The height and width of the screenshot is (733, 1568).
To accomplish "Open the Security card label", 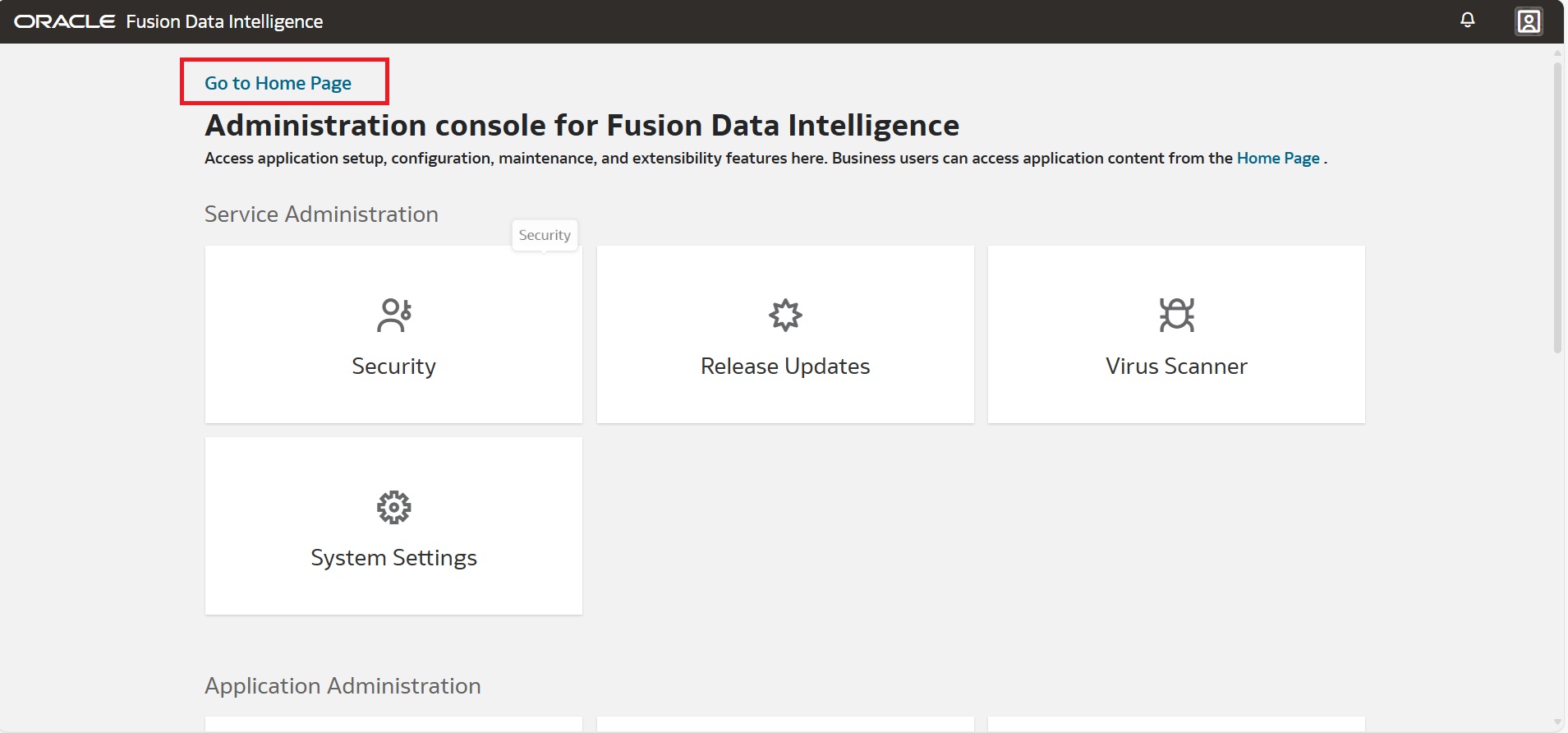I will (x=393, y=366).
